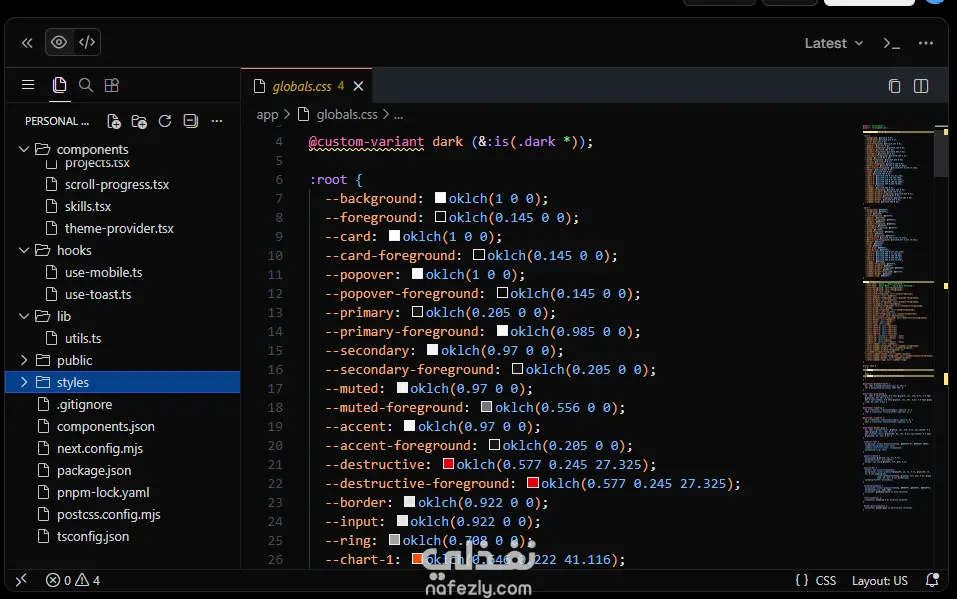The image size is (957, 599).
Task: Open top-right more options ellipsis
Action: 926,43
